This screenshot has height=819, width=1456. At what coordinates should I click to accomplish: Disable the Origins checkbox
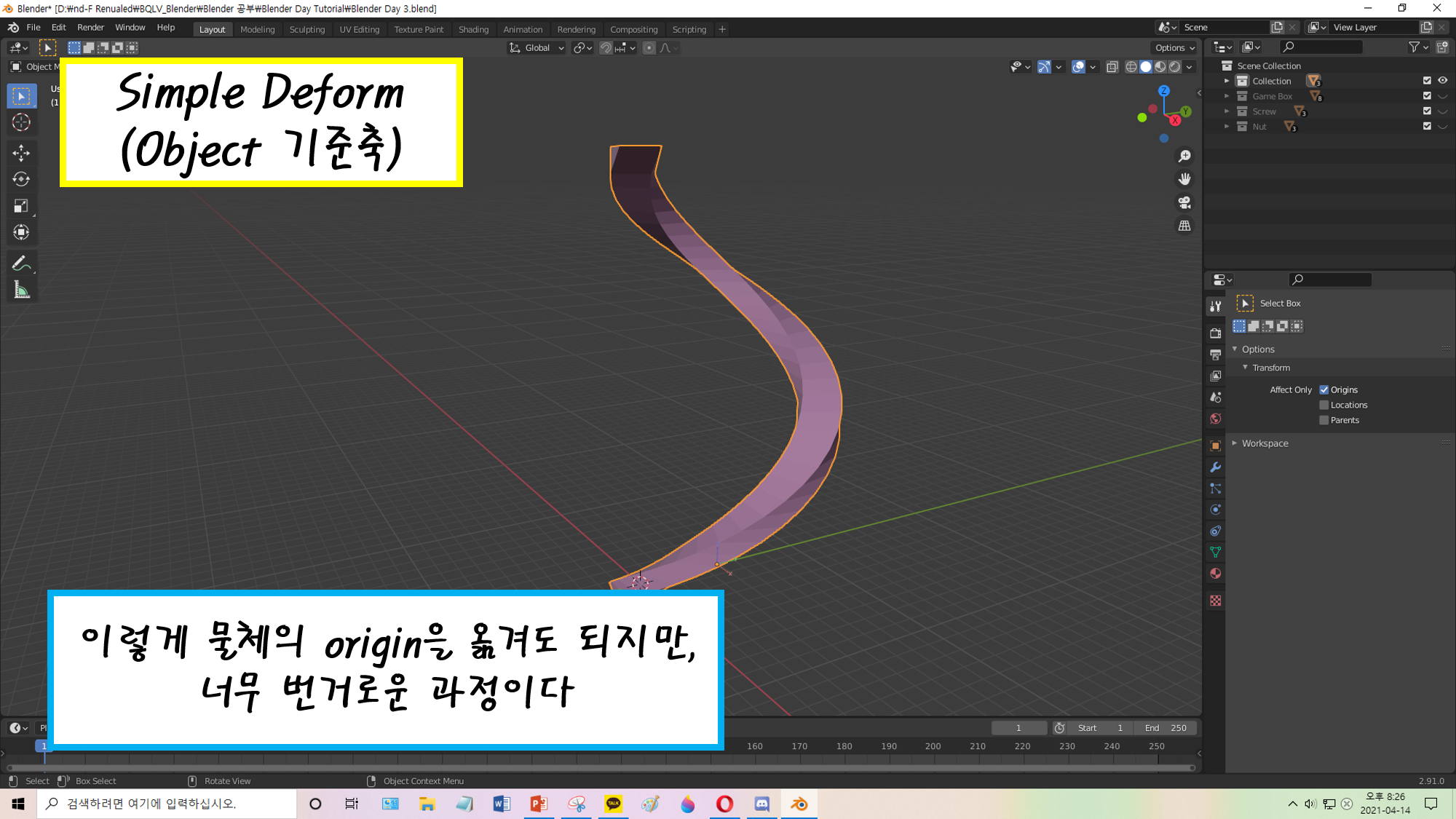tap(1324, 389)
